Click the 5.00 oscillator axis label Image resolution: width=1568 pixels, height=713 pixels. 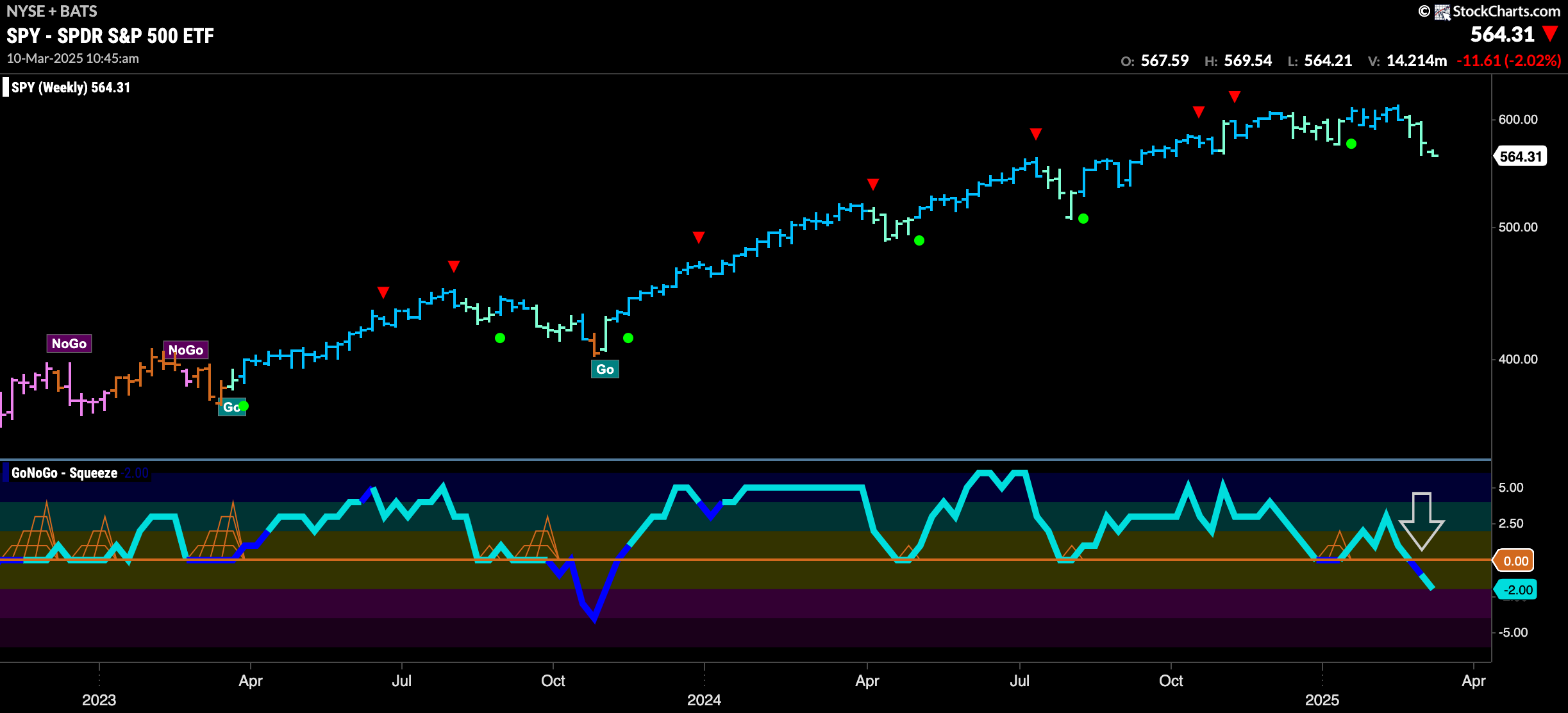tap(1511, 487)
